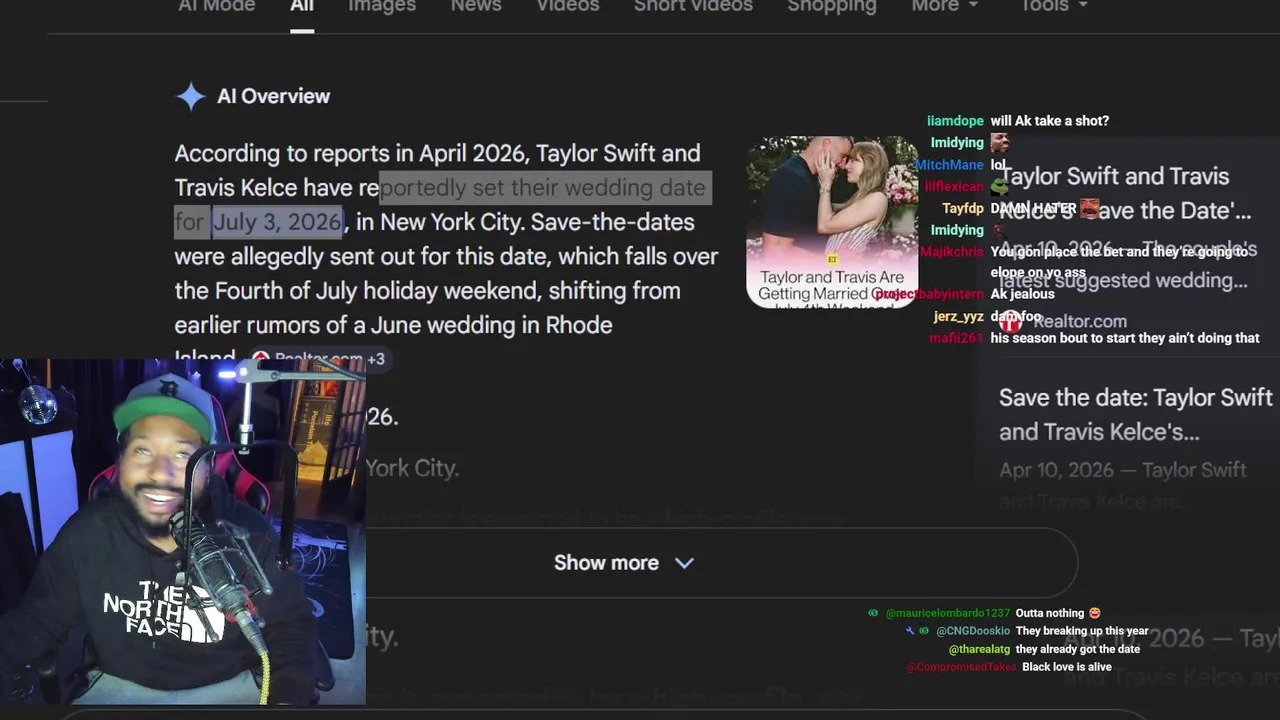Click the streamer webcam overlay
The width and height of the screenshot is (1280, 720).
[183, 533]
